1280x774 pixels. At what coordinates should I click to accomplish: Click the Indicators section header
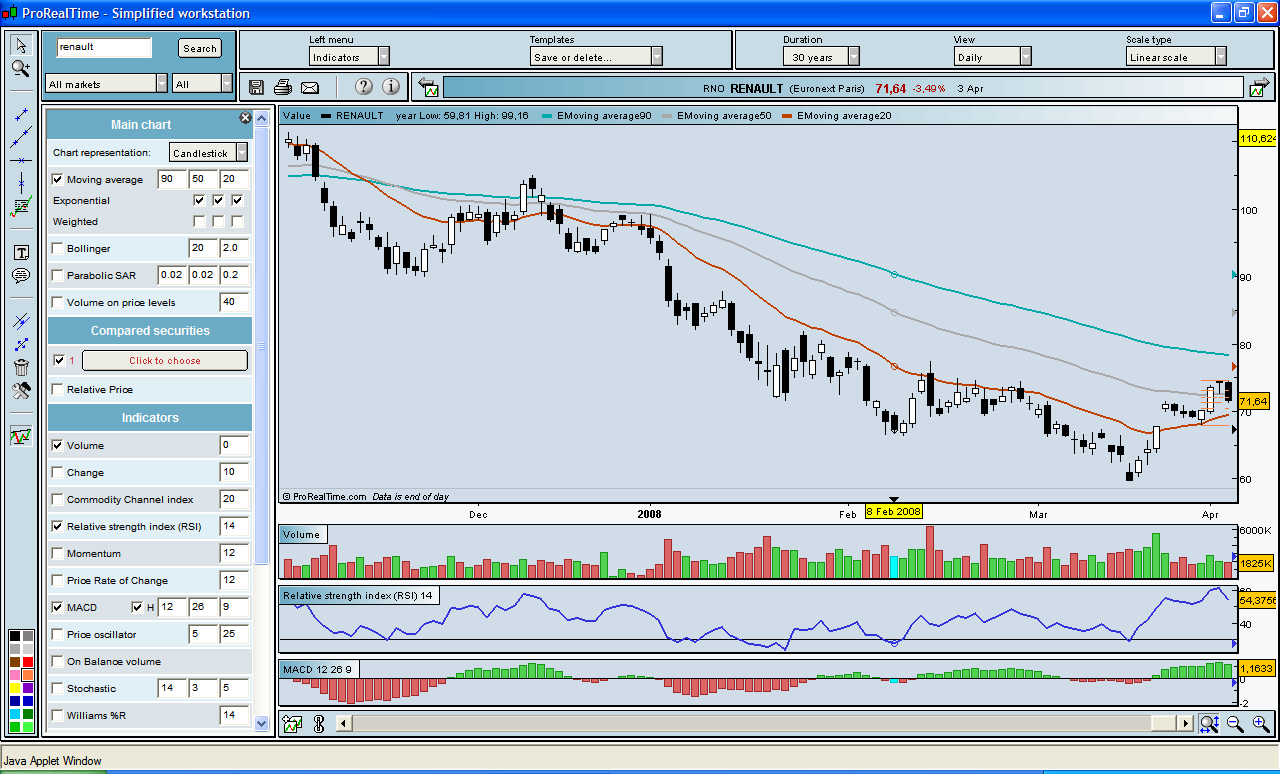coord(150,417)
